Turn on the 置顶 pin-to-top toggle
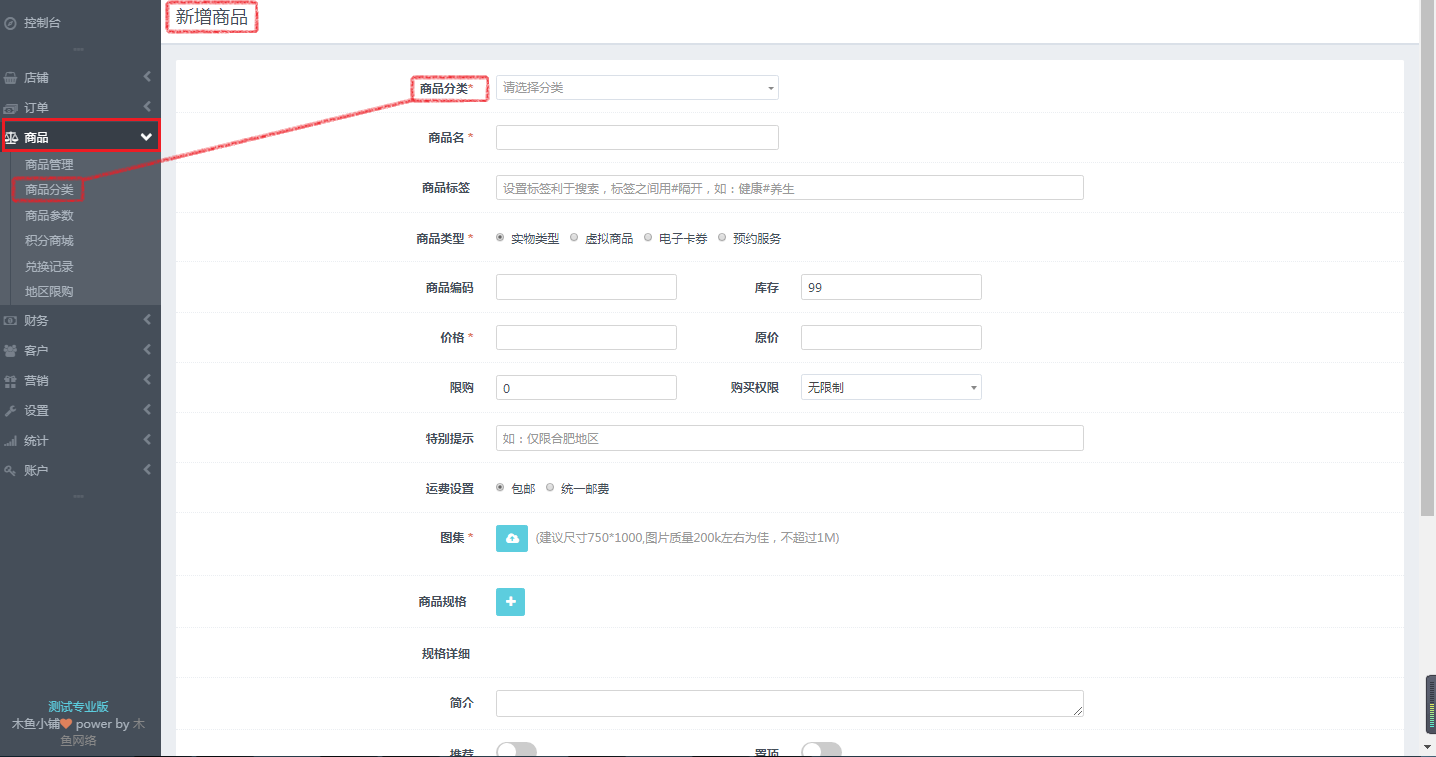 click(821, 748)
